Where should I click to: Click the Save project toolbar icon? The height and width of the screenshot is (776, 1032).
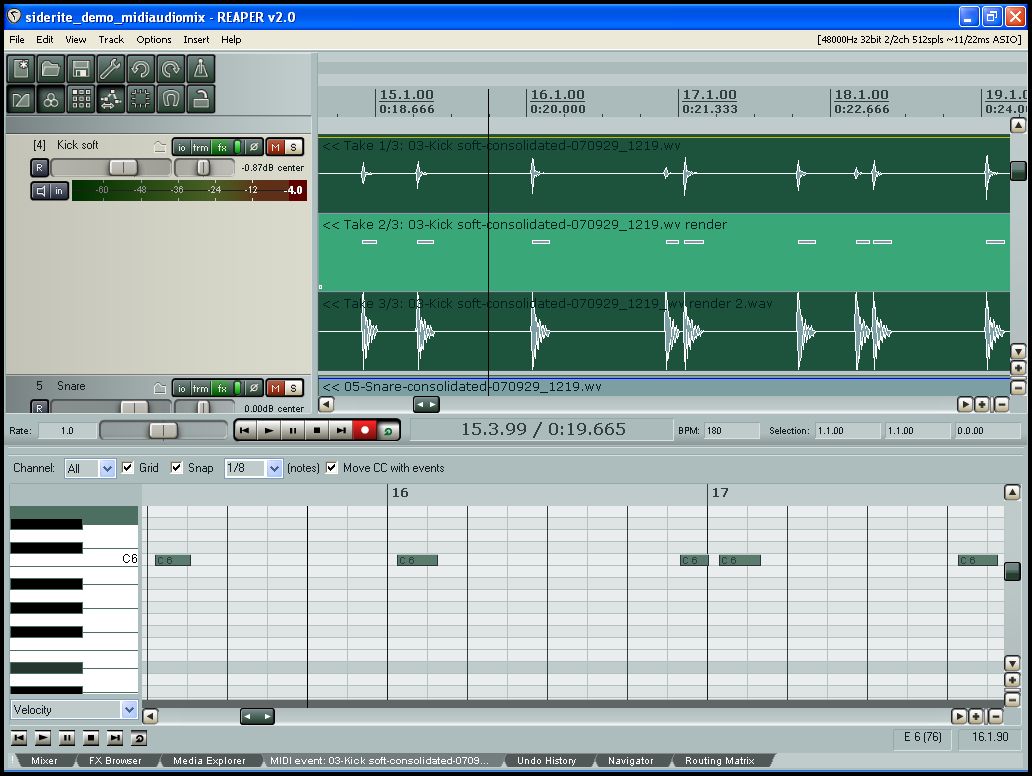pyautogui.click(x=81, y=68)
